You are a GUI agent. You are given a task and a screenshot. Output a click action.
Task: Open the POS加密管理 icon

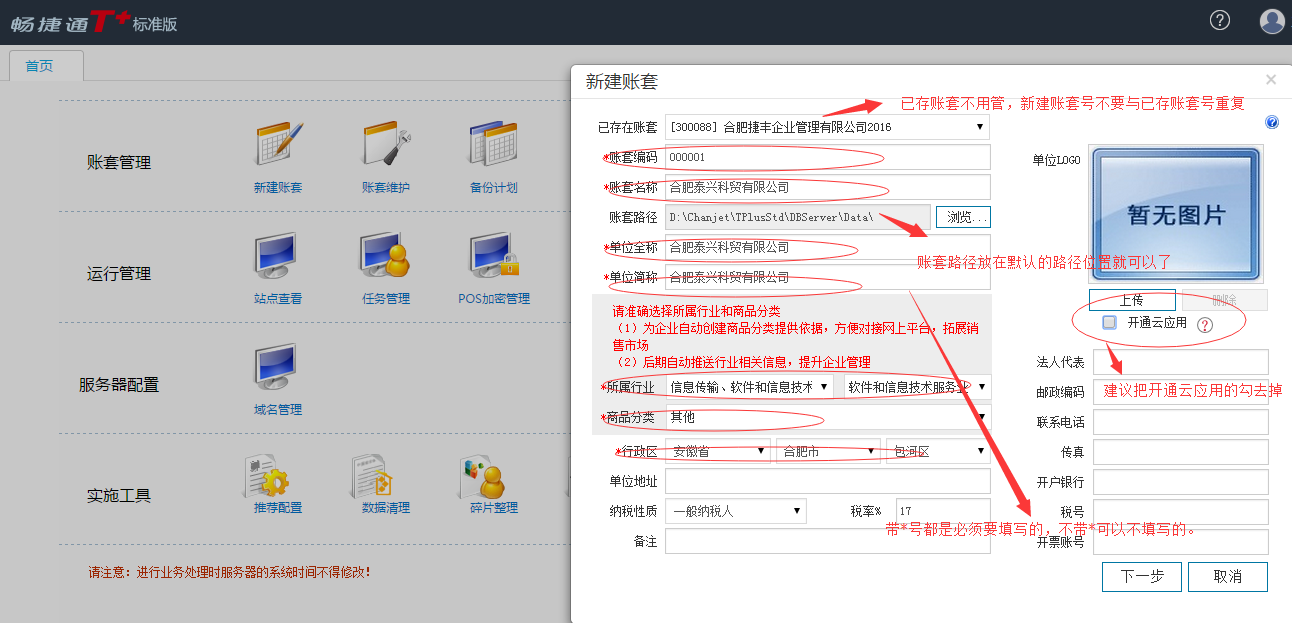(x=494, y=257)
